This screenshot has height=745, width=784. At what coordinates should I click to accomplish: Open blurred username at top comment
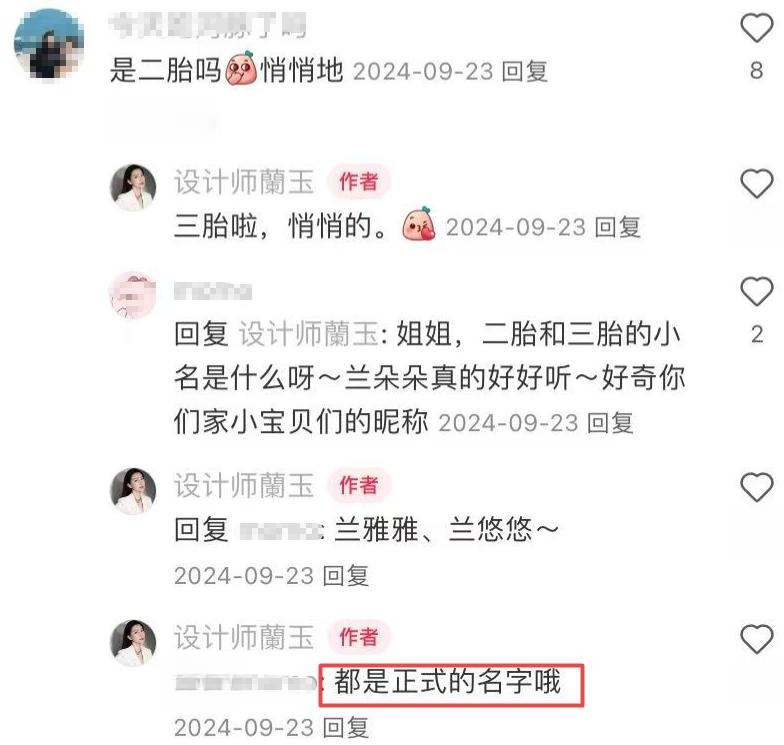(208, 25)
